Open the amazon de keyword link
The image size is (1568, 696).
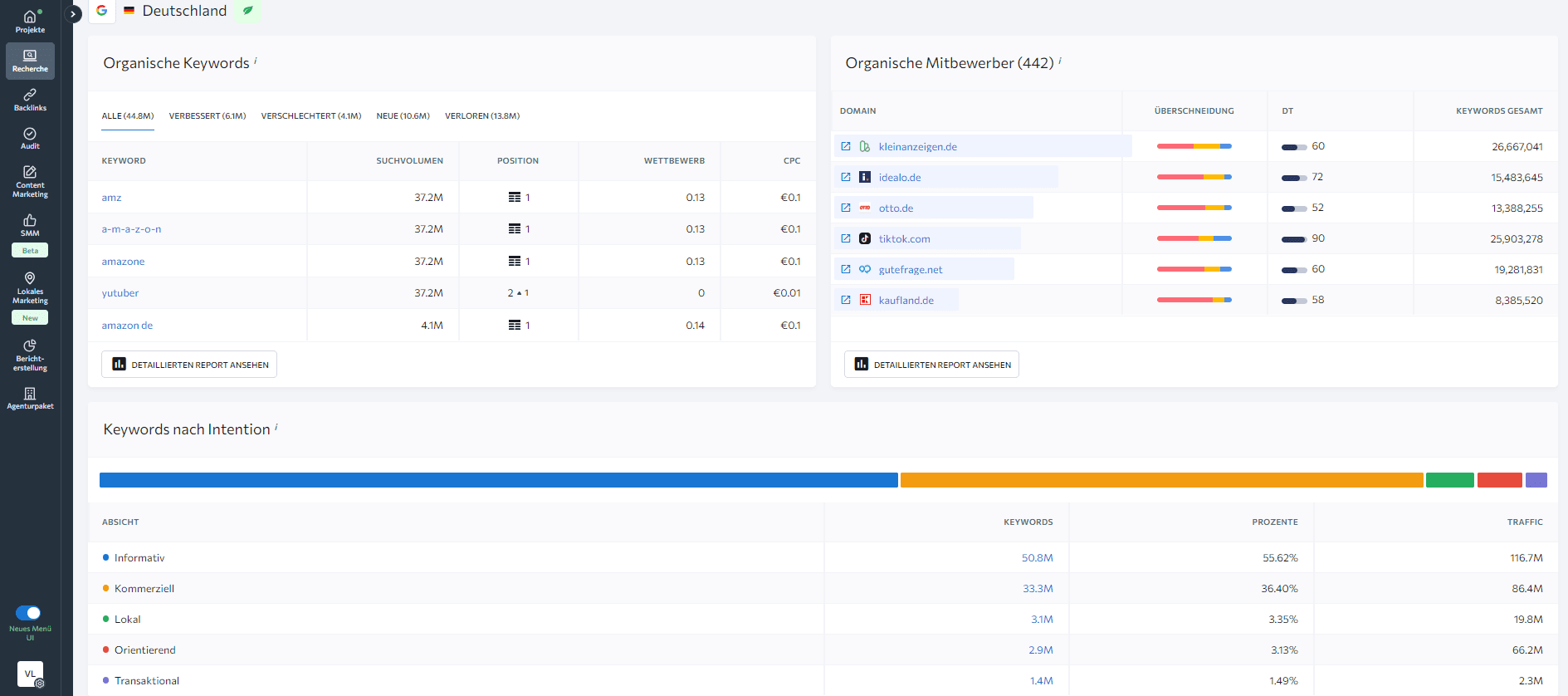127,326
